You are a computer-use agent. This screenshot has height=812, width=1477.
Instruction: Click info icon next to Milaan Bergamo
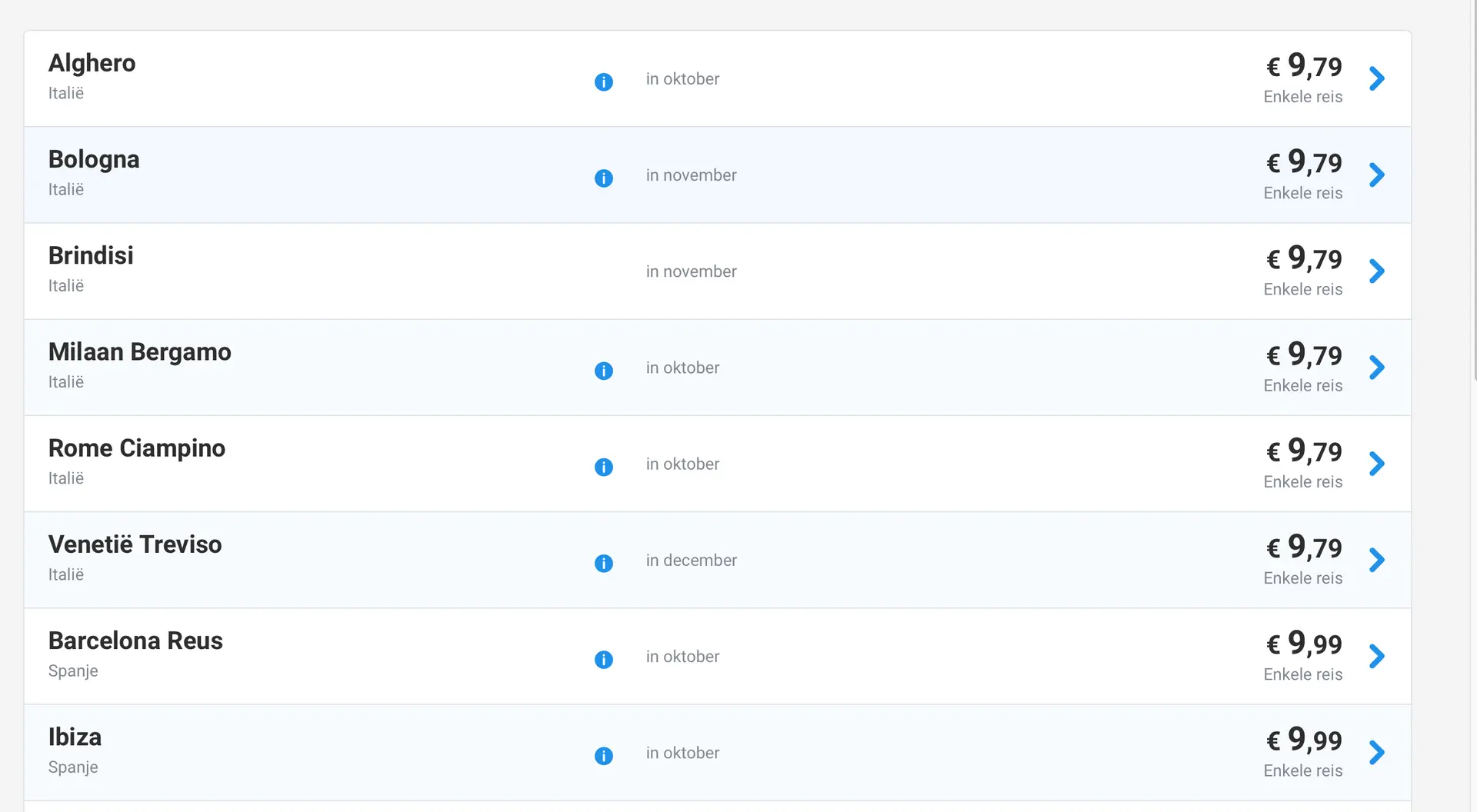click(x=604, y=371)
